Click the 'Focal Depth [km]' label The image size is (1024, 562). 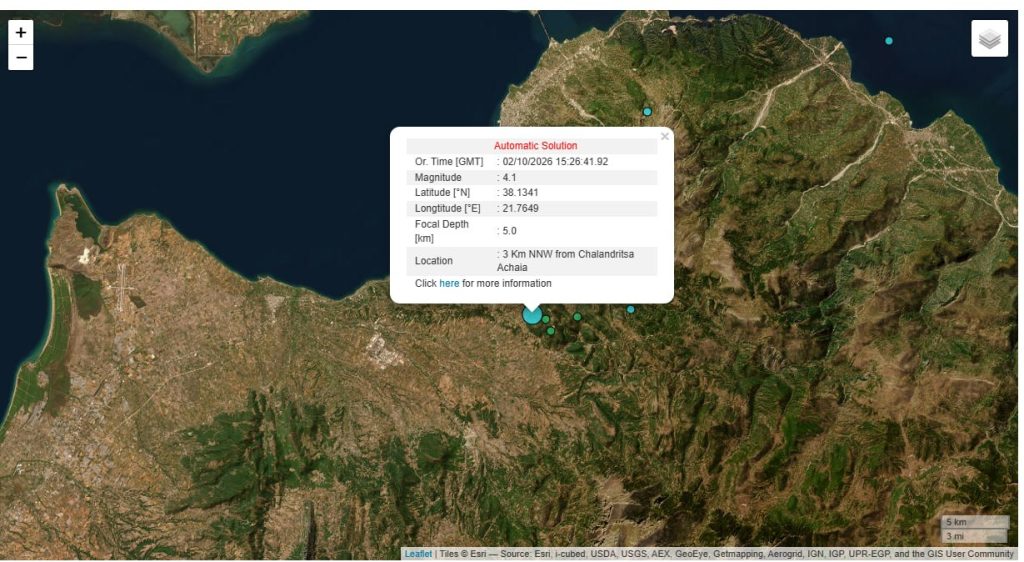point(441,231)
